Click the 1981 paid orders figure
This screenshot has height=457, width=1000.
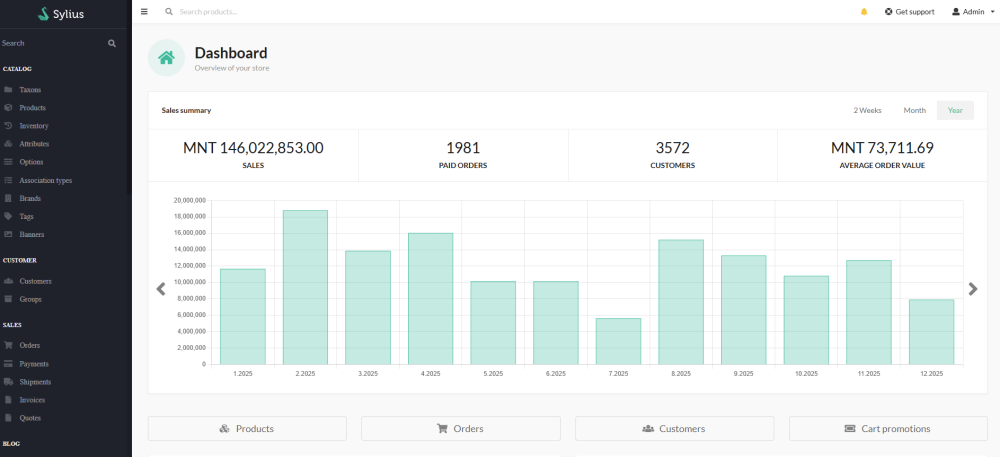tap(463, 148)
